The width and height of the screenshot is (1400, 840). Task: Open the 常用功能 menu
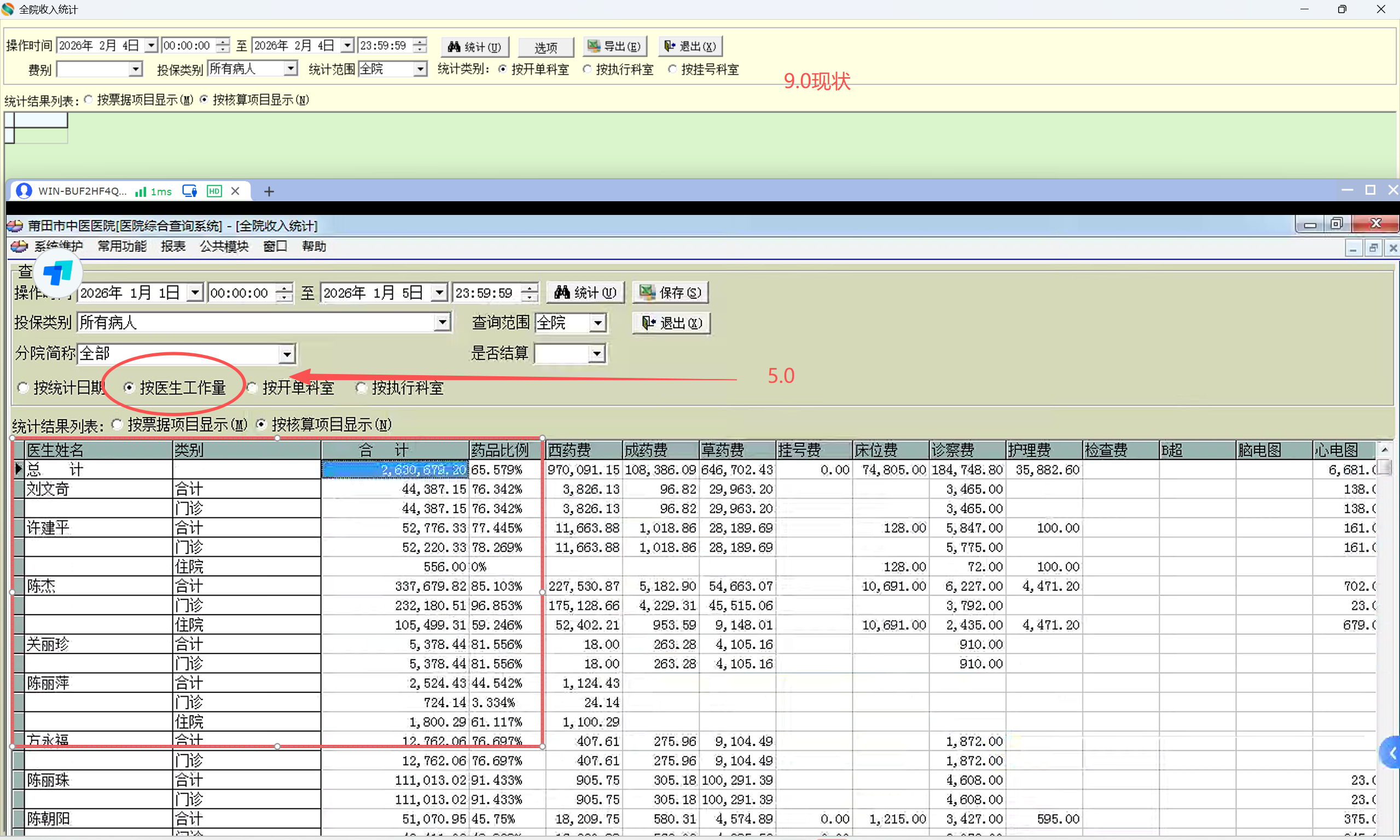(x=121, y=246)
